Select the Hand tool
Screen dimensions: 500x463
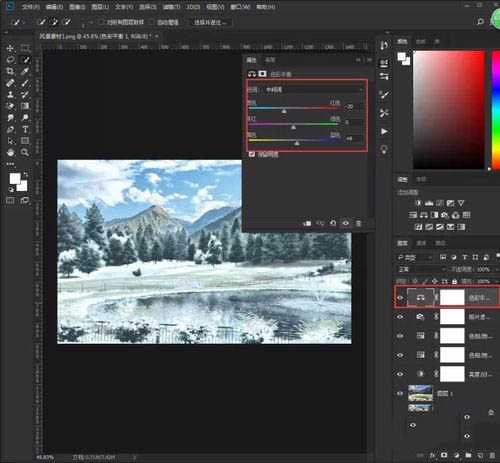10,152
